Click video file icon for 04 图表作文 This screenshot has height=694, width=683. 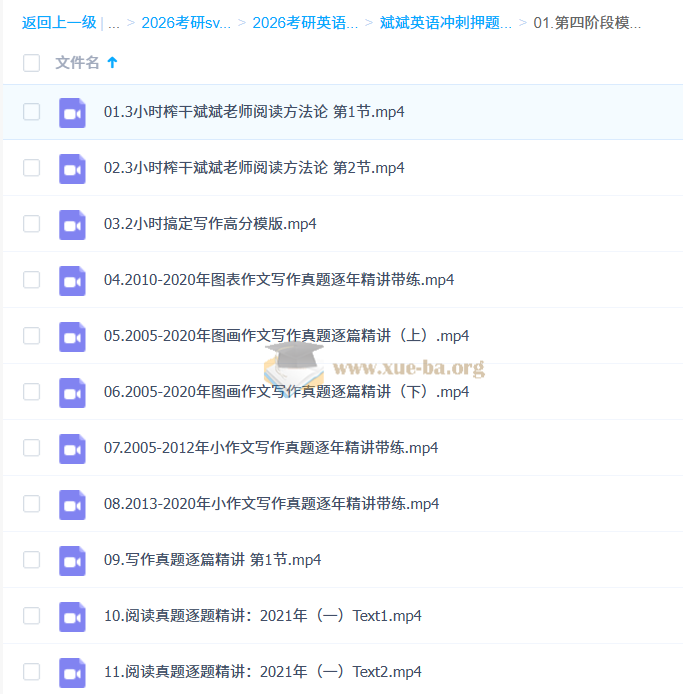tap(72, 280)
